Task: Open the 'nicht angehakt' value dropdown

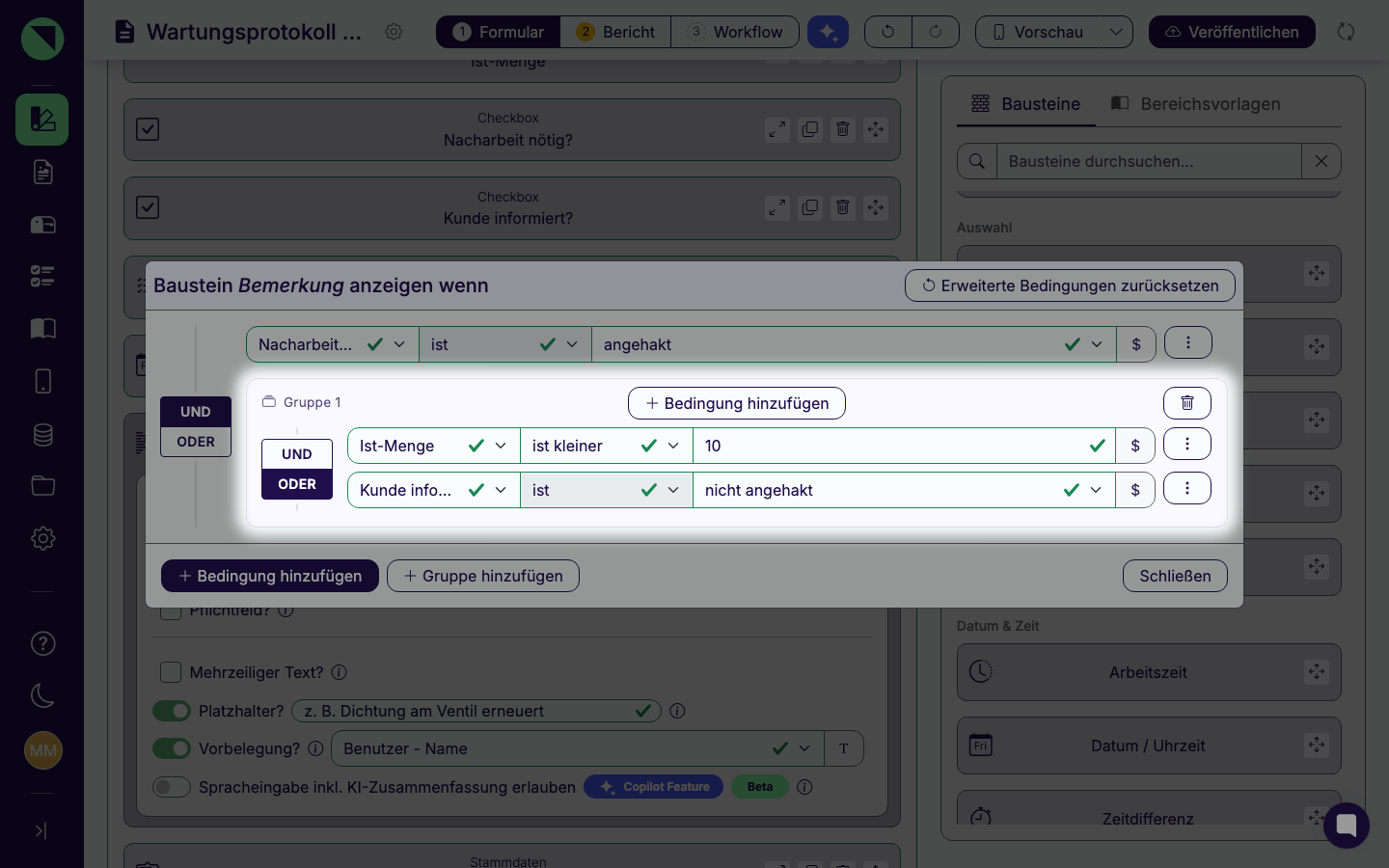Action: pyautogui.click(x=904, y=490)
